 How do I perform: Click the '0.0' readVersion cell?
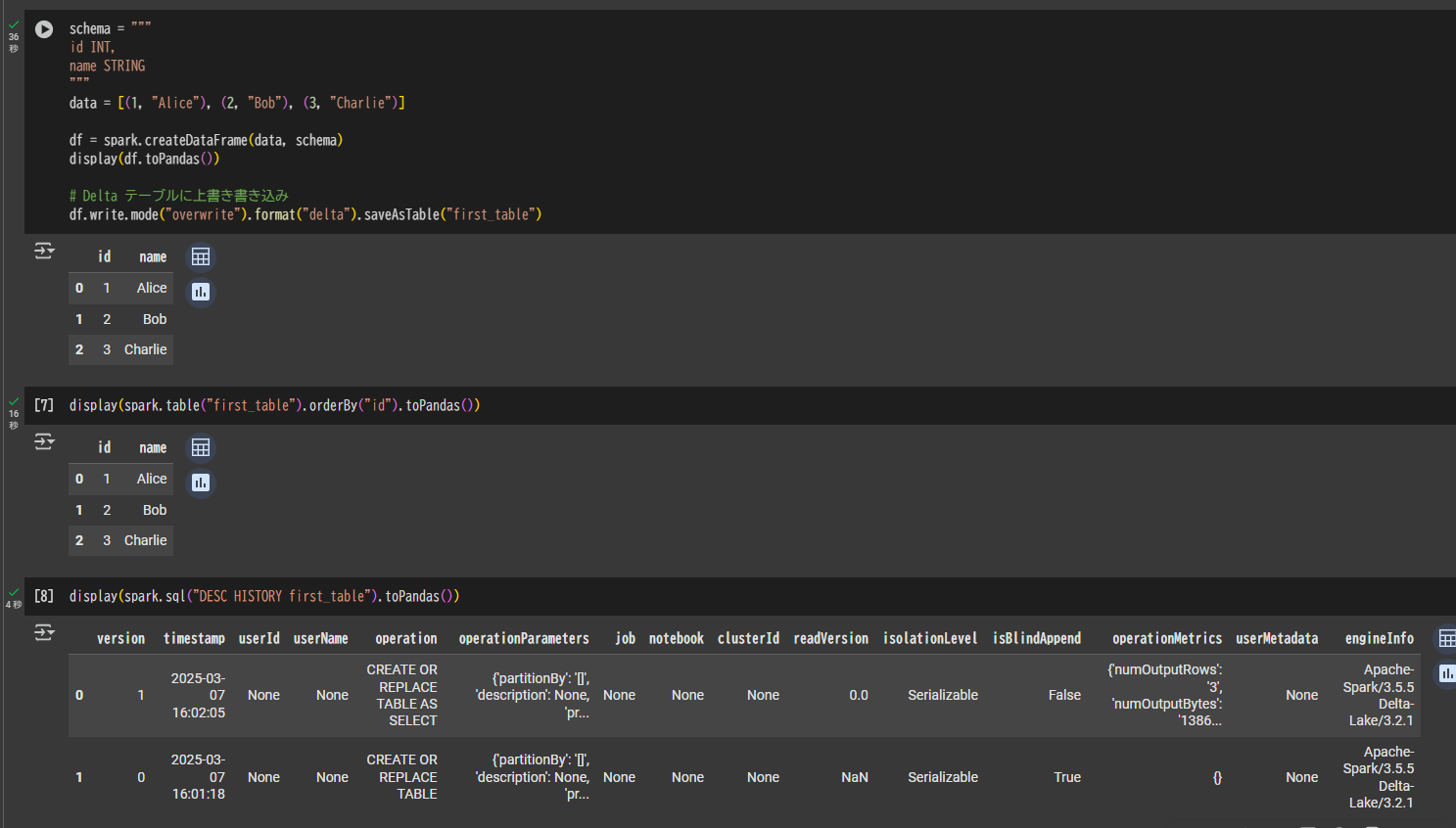859,695
